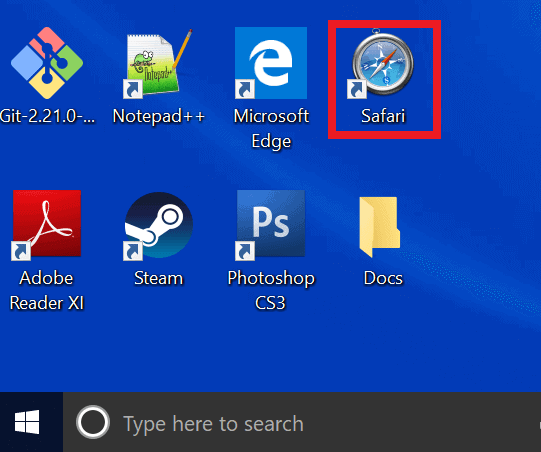Click the Steam text label
Screen dimensions: 541x452
158,278
